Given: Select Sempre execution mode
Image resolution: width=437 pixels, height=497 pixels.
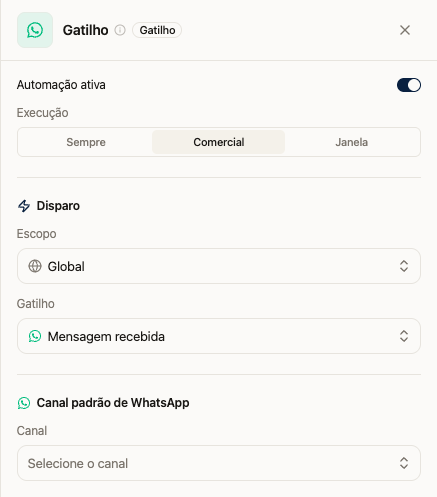Looking at the screenshot, I should (x=86, y=142).
